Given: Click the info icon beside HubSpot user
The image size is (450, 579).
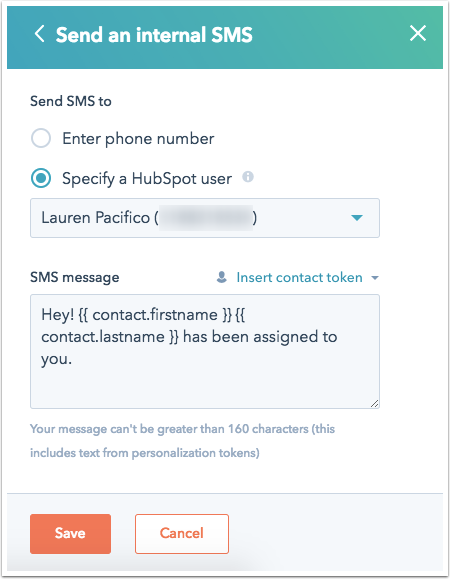Looking at the screenshot, I should [248, 177].
